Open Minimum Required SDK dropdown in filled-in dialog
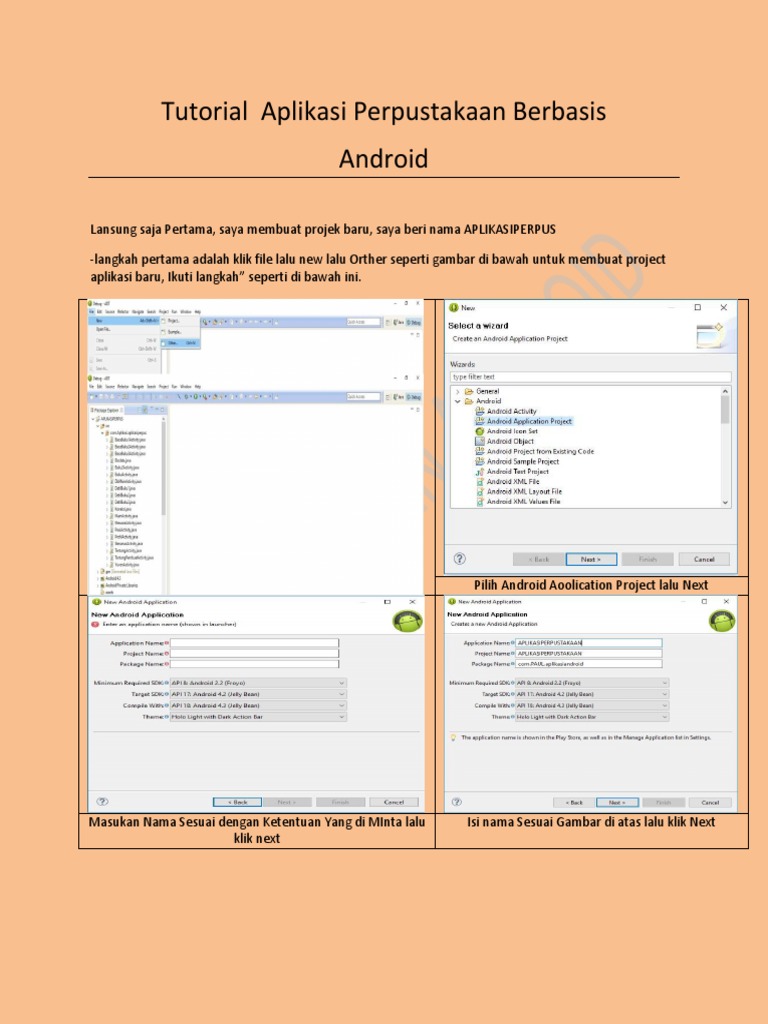This screenshot has width=768, height=1024. 592,683
